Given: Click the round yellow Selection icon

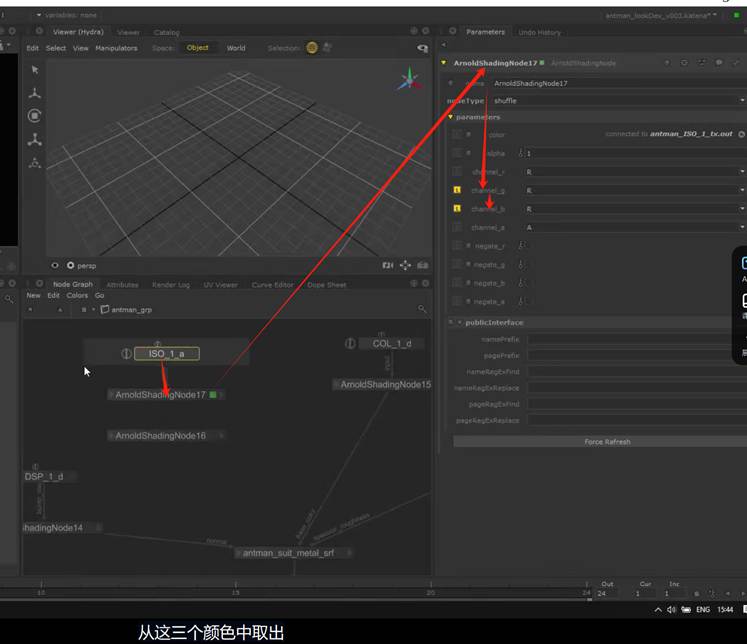Looking at the screenshot, I should (312, 48).
